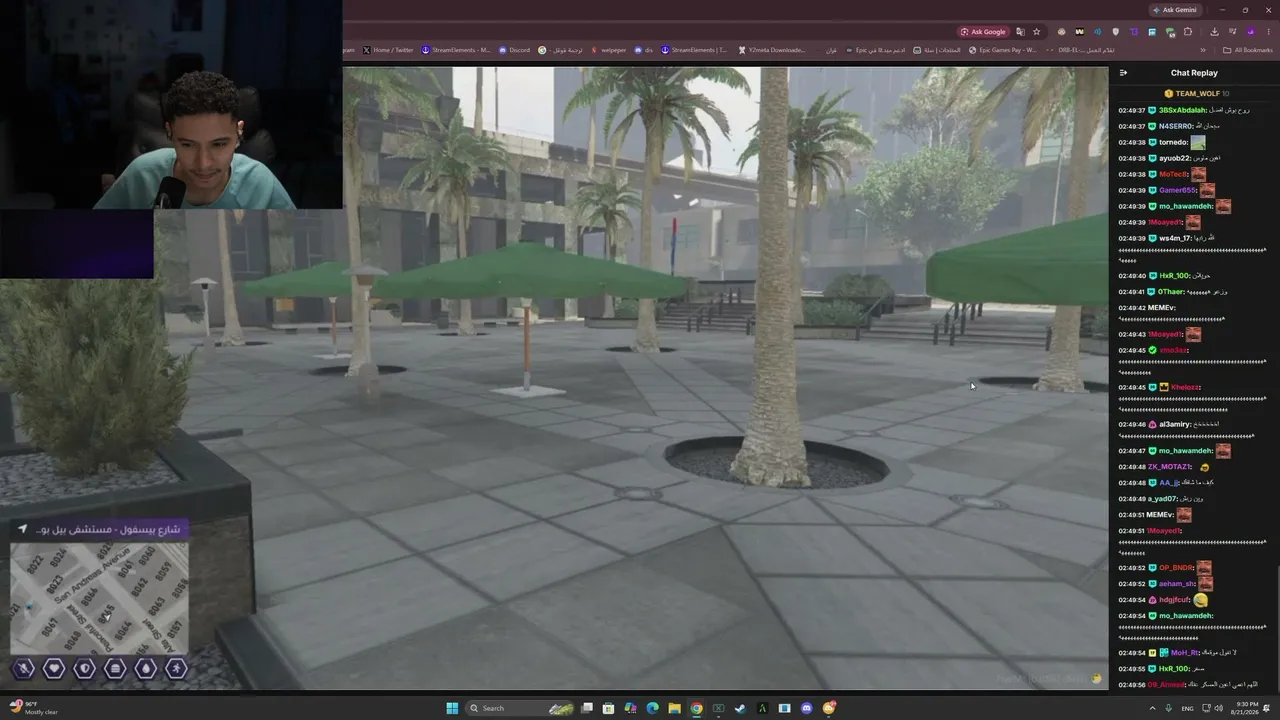Image resolution: width=1280 pixels, height=720 pixels.
Task: Click username MoTec8 in chat
Action: coord(1173,174)
